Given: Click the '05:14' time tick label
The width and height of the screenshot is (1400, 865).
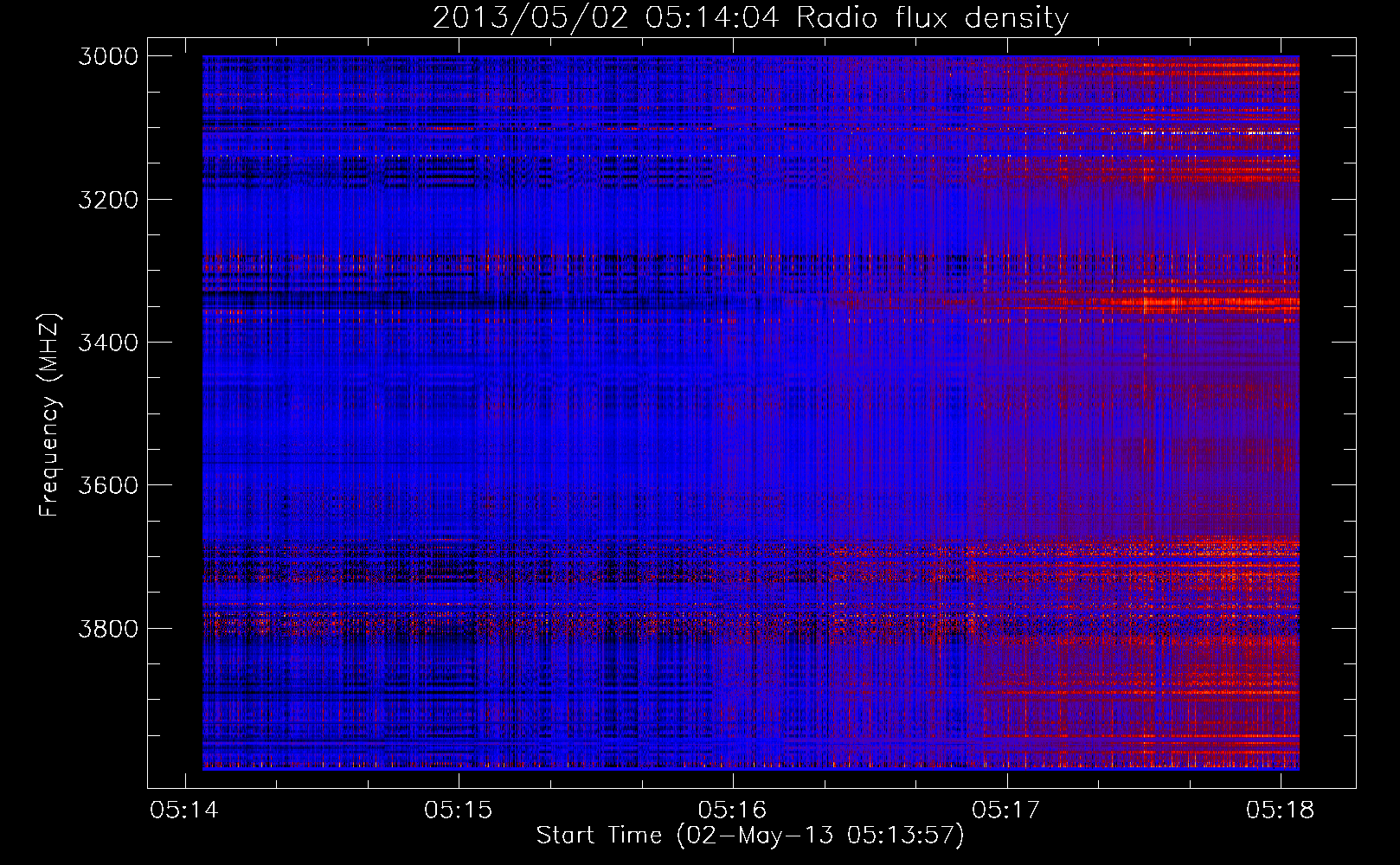Looking at the screenshot, I should pyautogui.click(x=183, y=810).
